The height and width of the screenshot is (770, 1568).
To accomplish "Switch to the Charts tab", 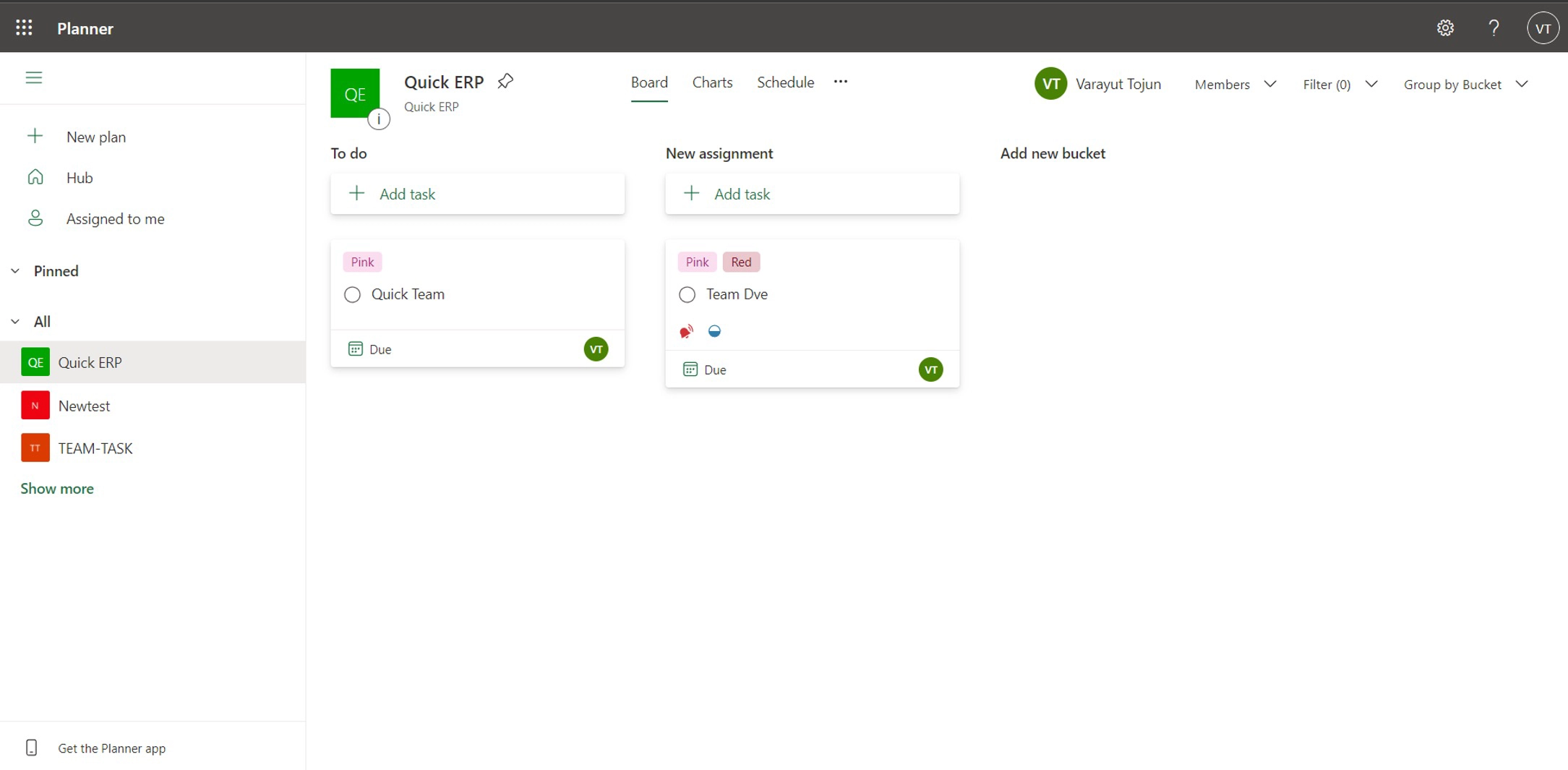I will pos(712,82).
